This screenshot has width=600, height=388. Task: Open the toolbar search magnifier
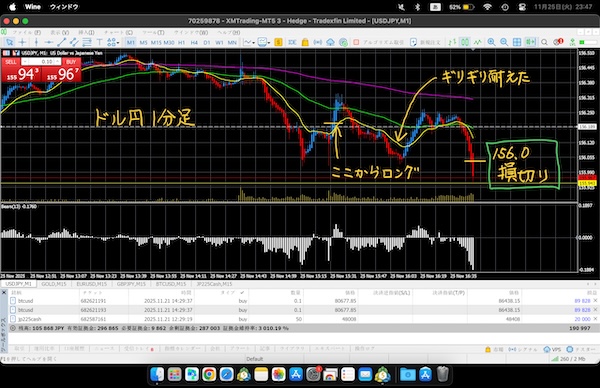pos(544,42)
